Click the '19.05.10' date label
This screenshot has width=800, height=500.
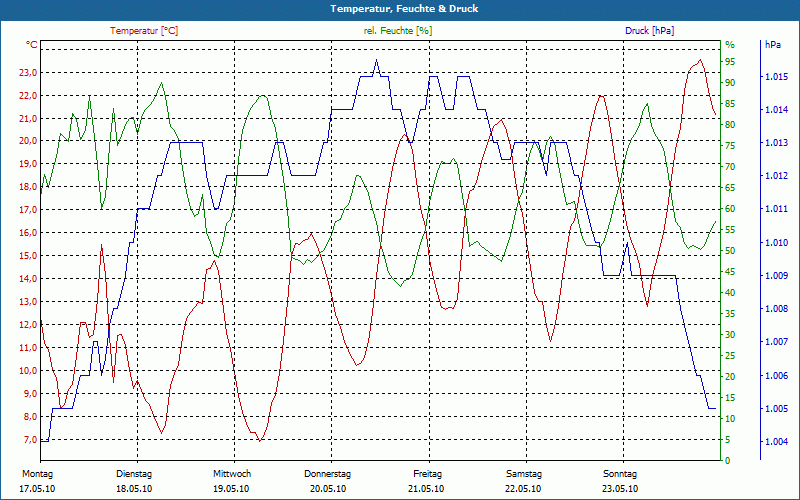point(231,489)
